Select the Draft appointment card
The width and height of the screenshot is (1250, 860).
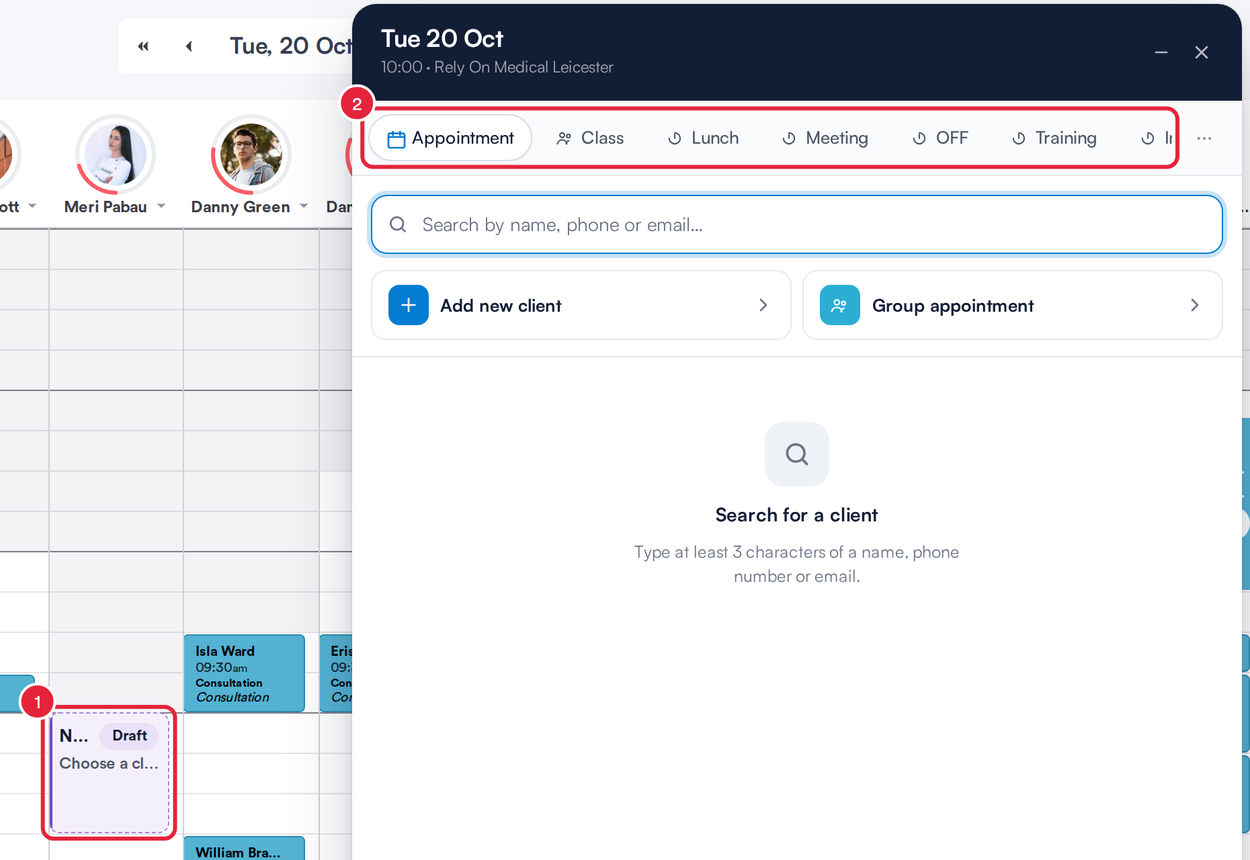109,772
